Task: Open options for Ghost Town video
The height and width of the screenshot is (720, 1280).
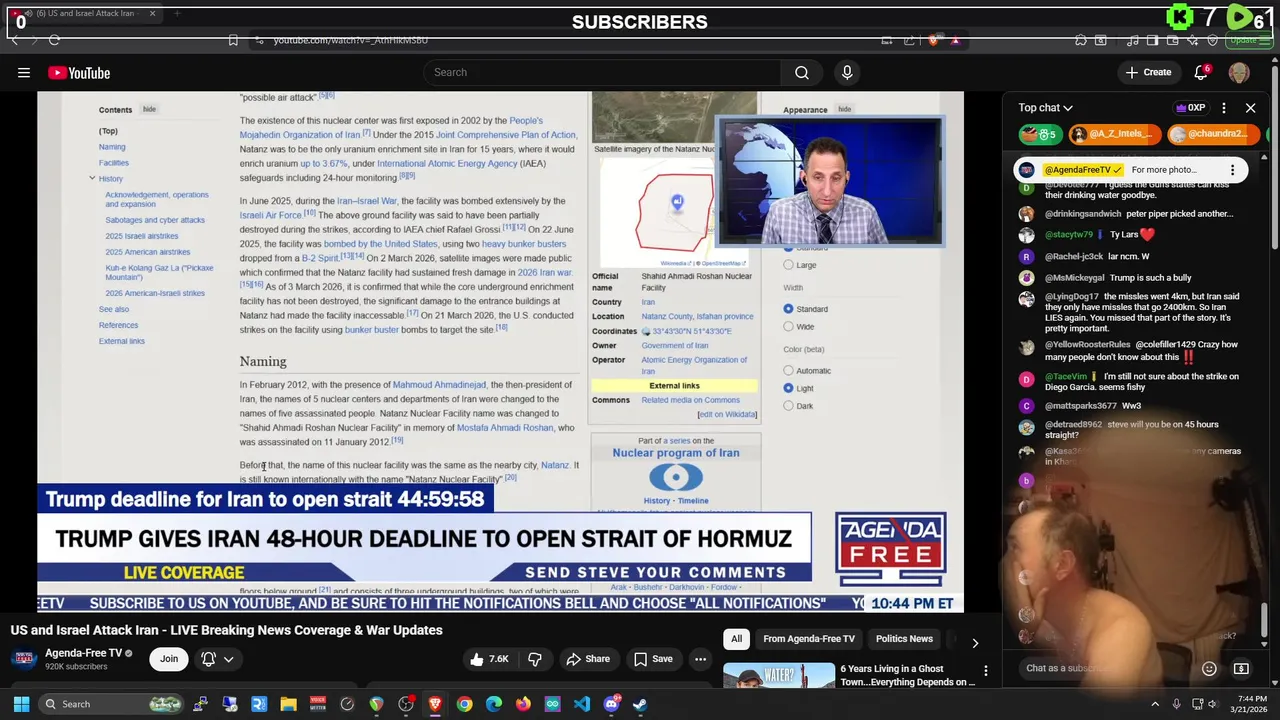Action: click(x=986, y=670)
